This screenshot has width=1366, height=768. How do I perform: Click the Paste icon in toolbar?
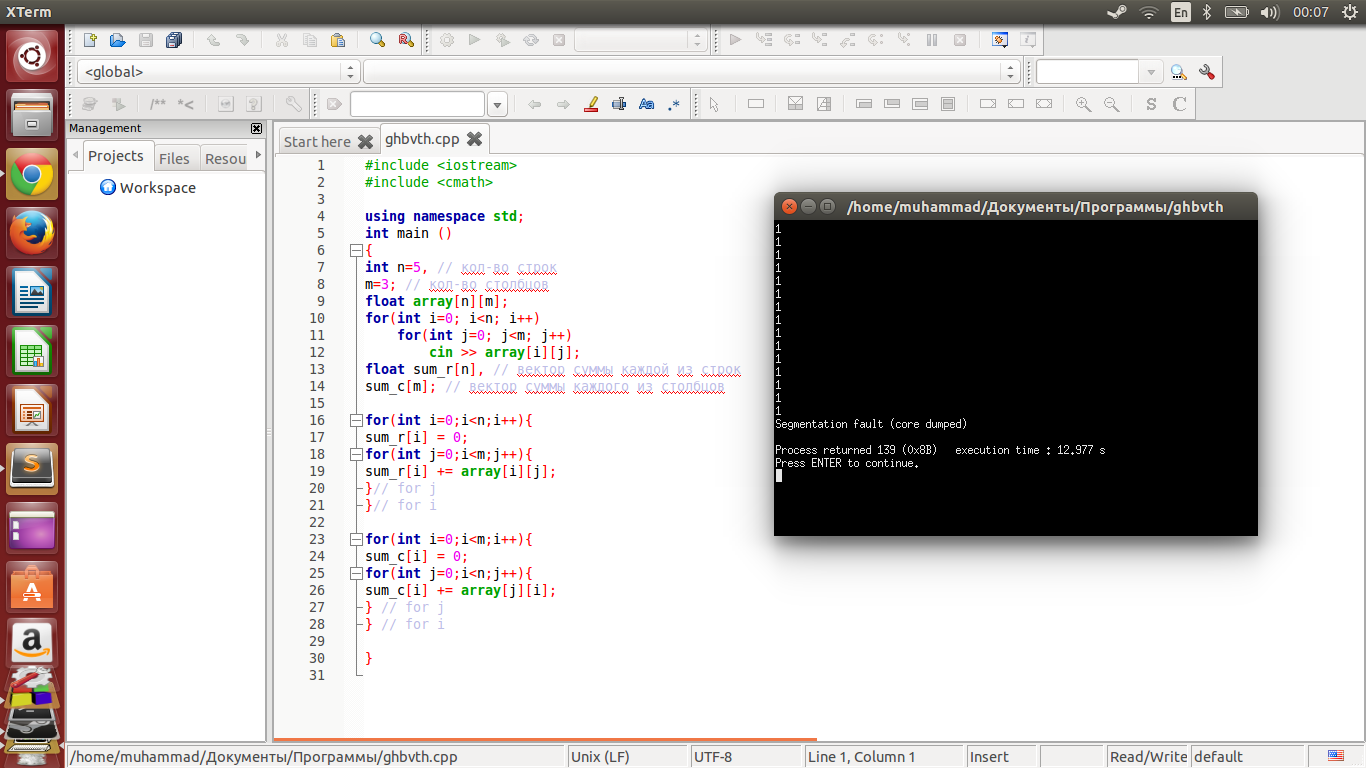(338, 40)
